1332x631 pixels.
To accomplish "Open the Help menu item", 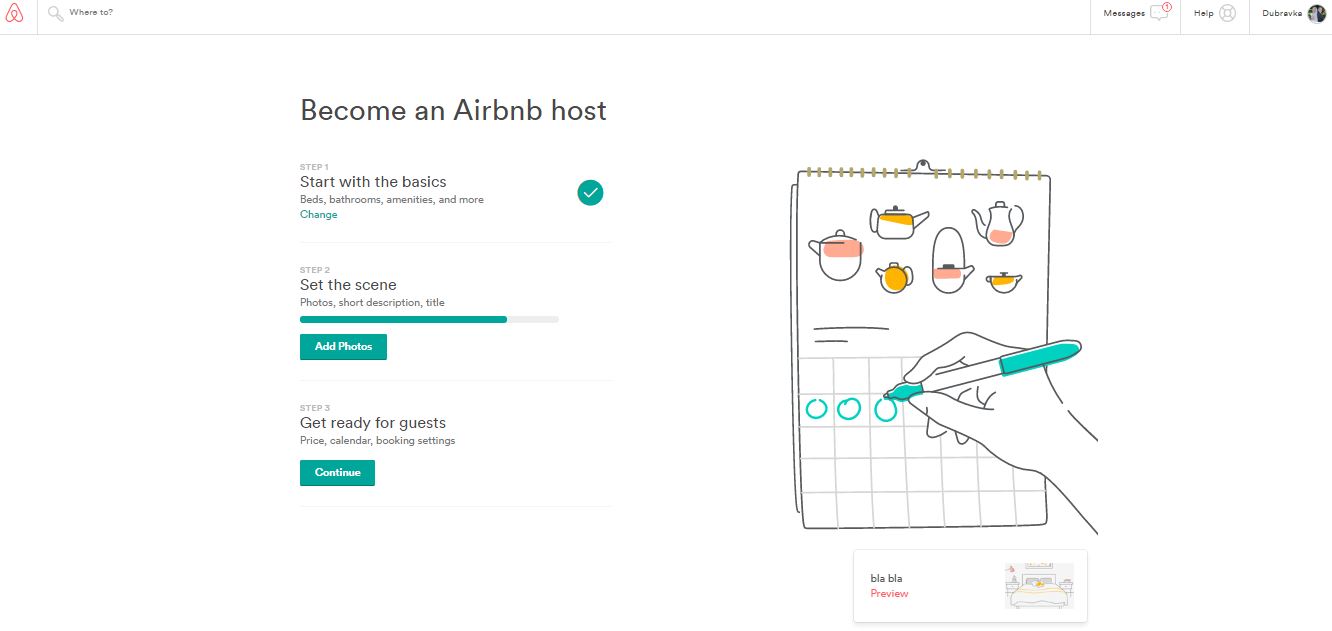I will (1203, 14).
